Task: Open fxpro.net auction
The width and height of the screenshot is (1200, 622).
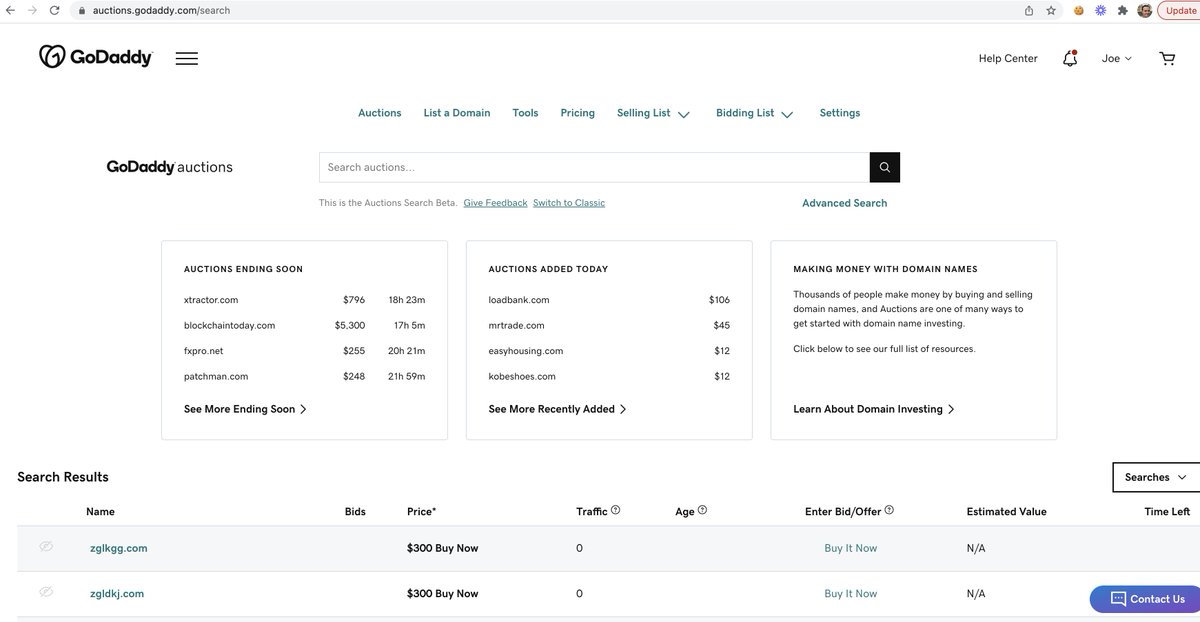Action: pos(204,351)
